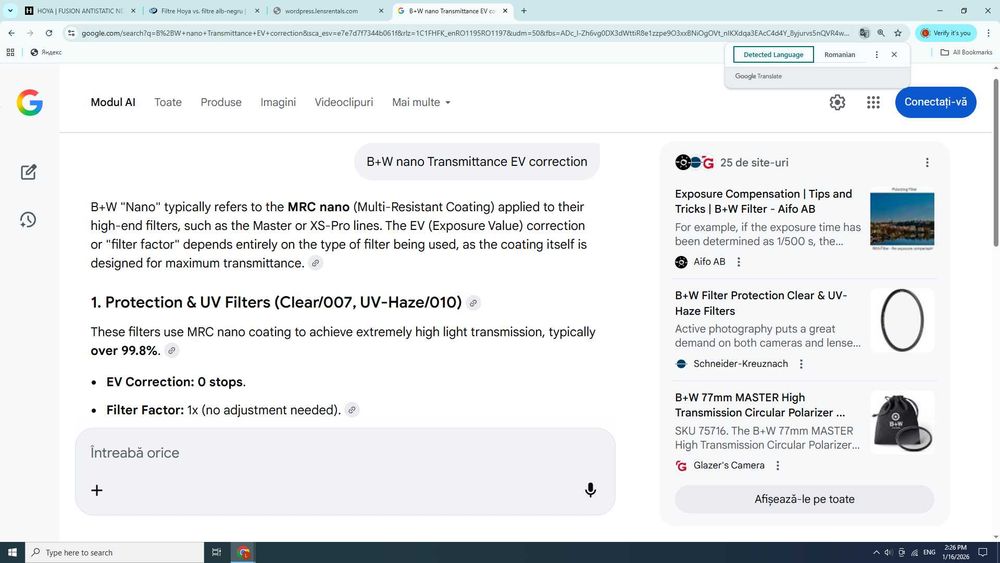Click the Windows taskbar search box
The image size is (1000, 563).
click(115, 552)
